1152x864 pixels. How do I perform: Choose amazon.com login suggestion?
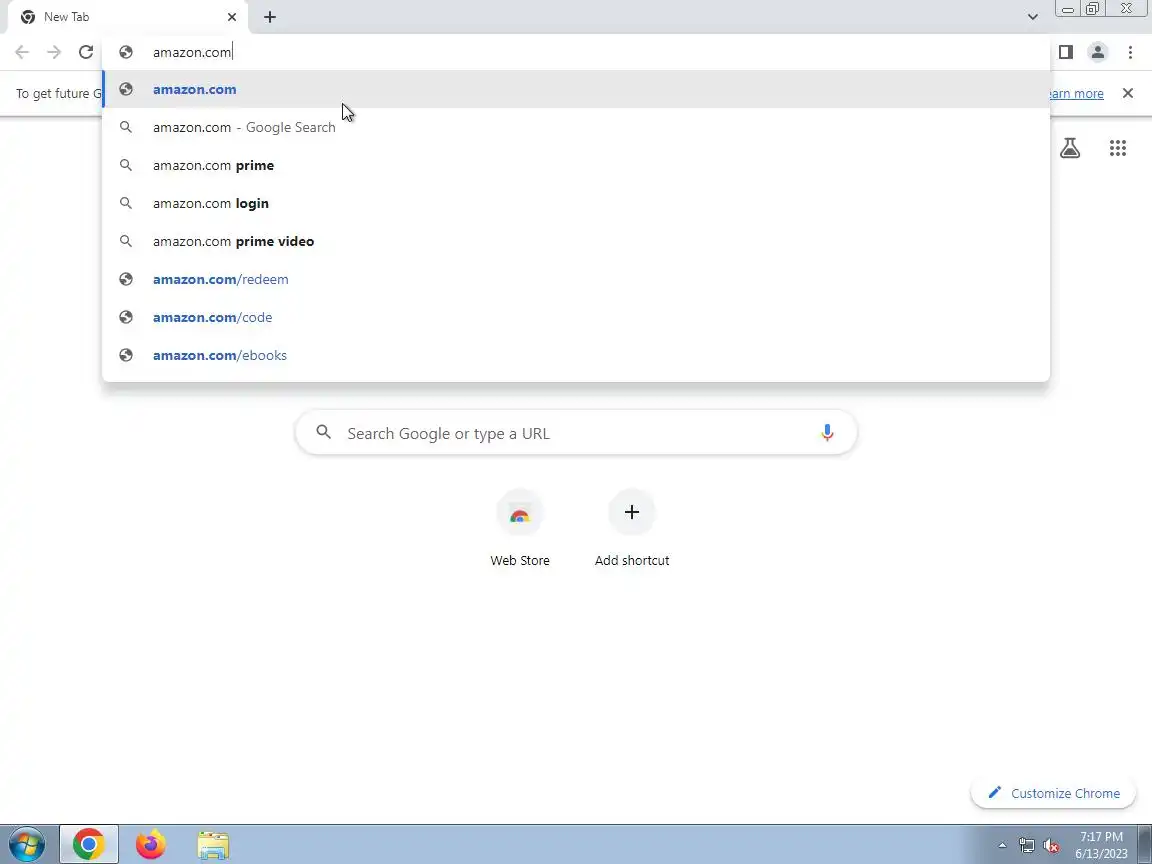click(x=576, y=204)
